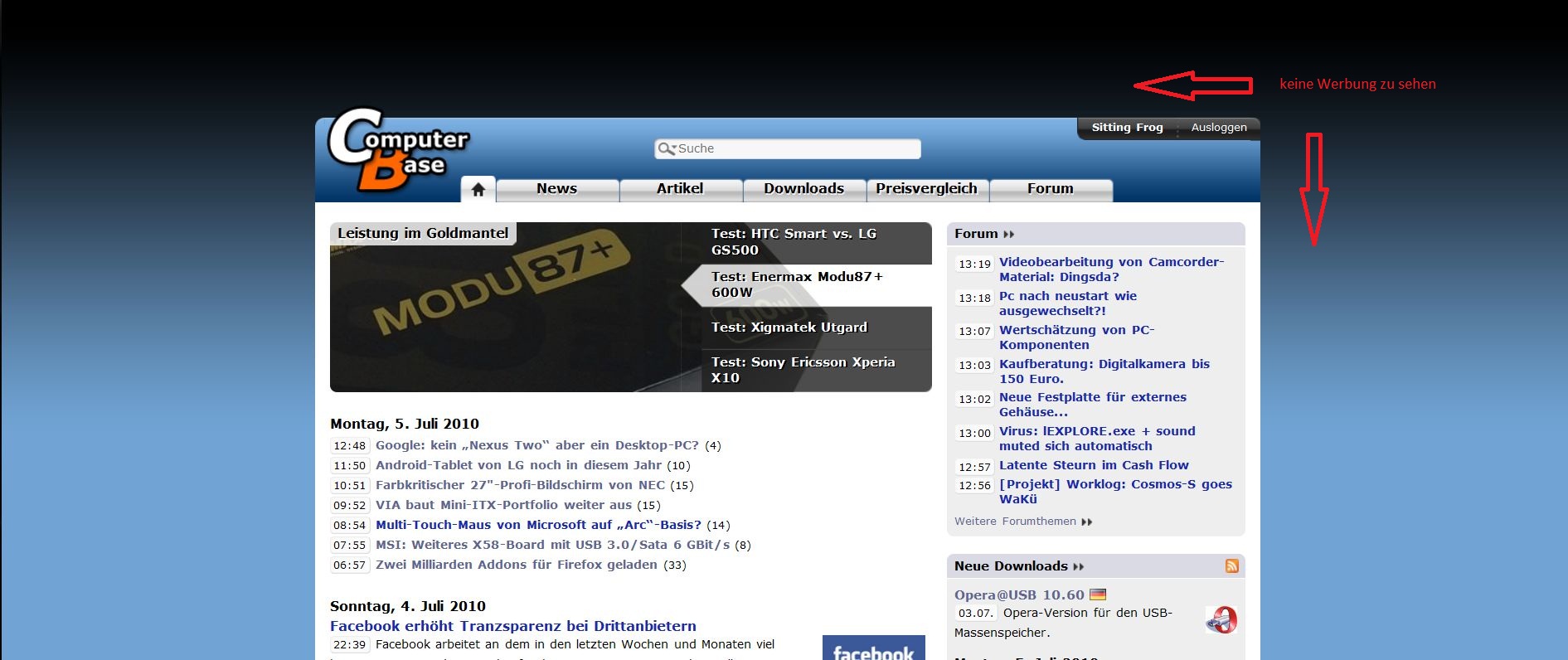The image size is (1568, 660).
Task: Click Weitere Forumthemen link
Action: coord(1015,522)
